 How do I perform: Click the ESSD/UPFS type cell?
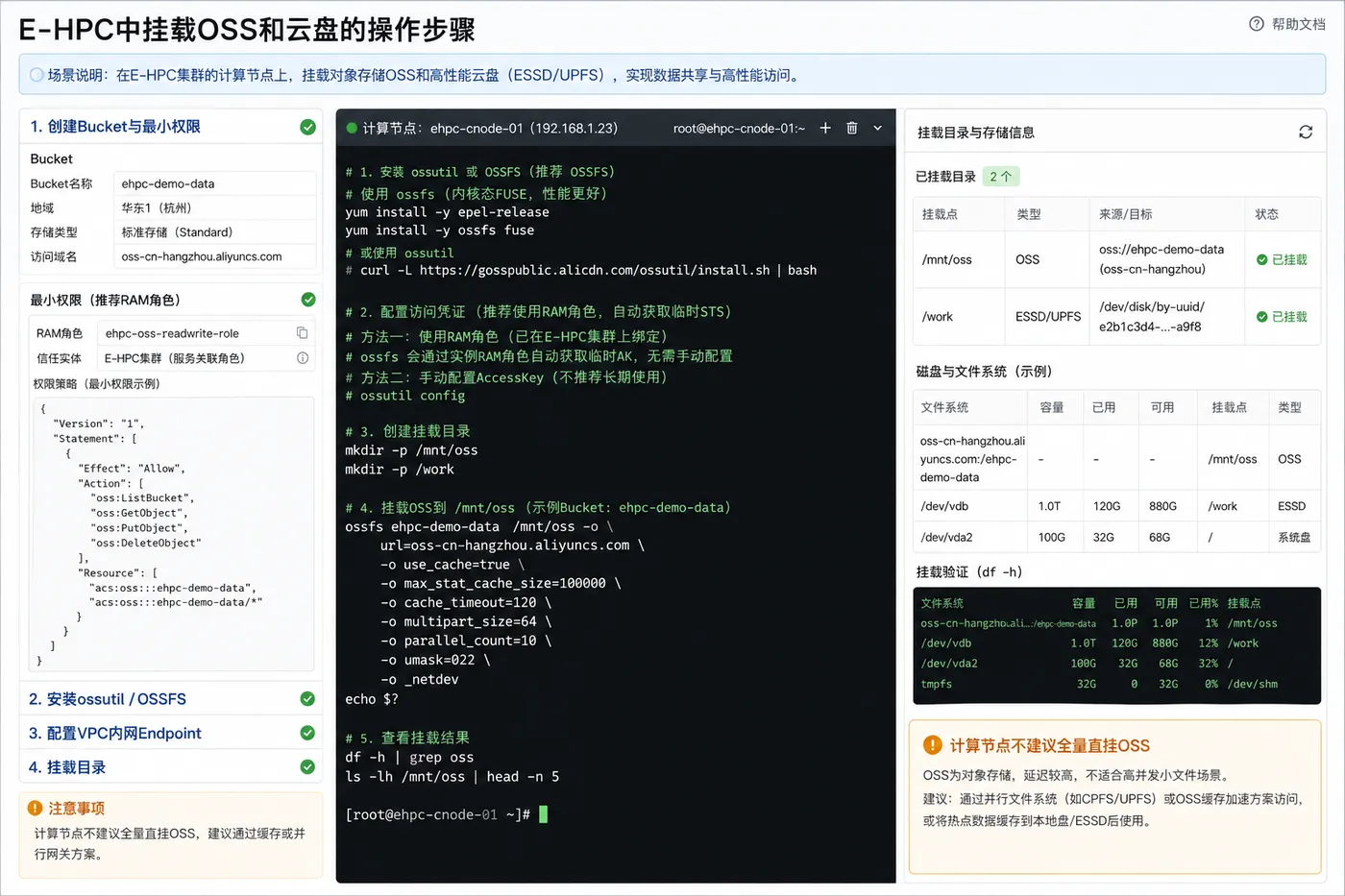[1048, 317]
